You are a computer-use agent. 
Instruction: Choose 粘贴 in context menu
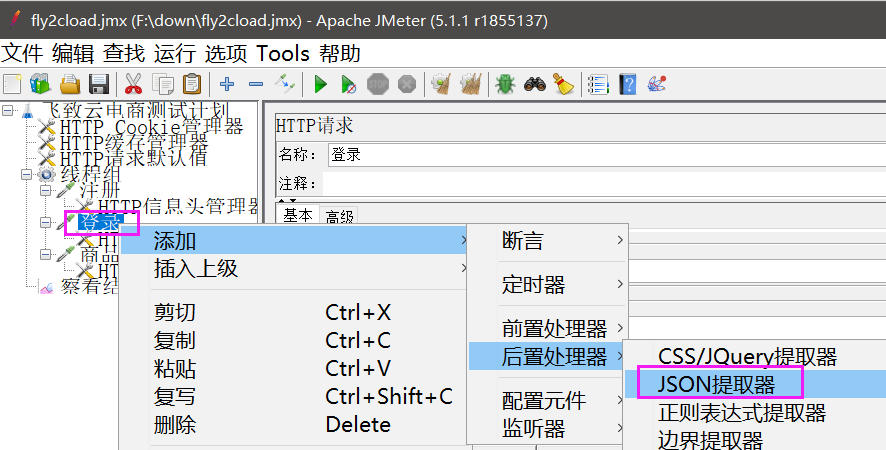pyautogui.click(x=294, y=369)
